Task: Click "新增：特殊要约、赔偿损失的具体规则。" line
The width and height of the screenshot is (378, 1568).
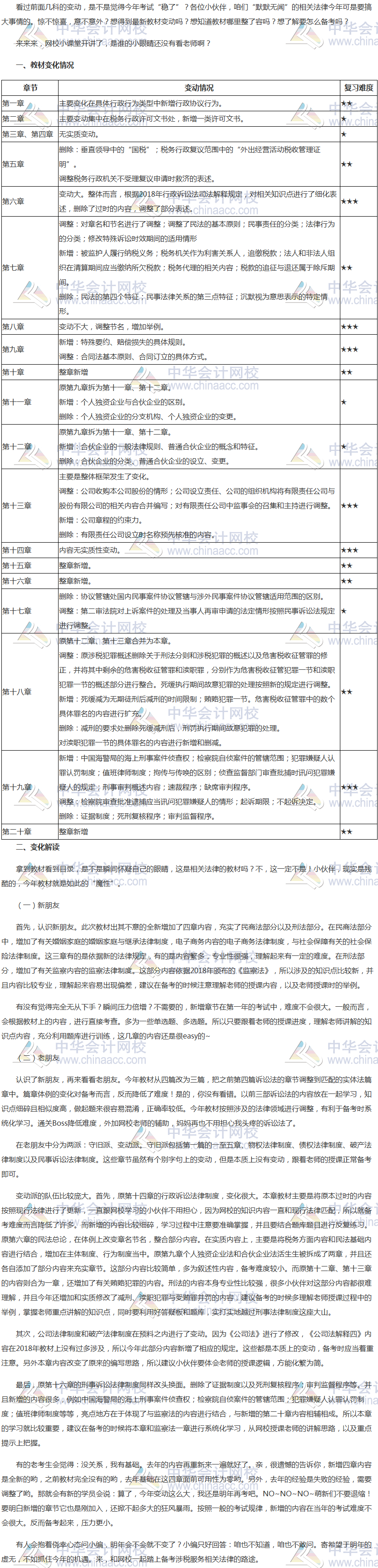Action: (x=123, y=342)
